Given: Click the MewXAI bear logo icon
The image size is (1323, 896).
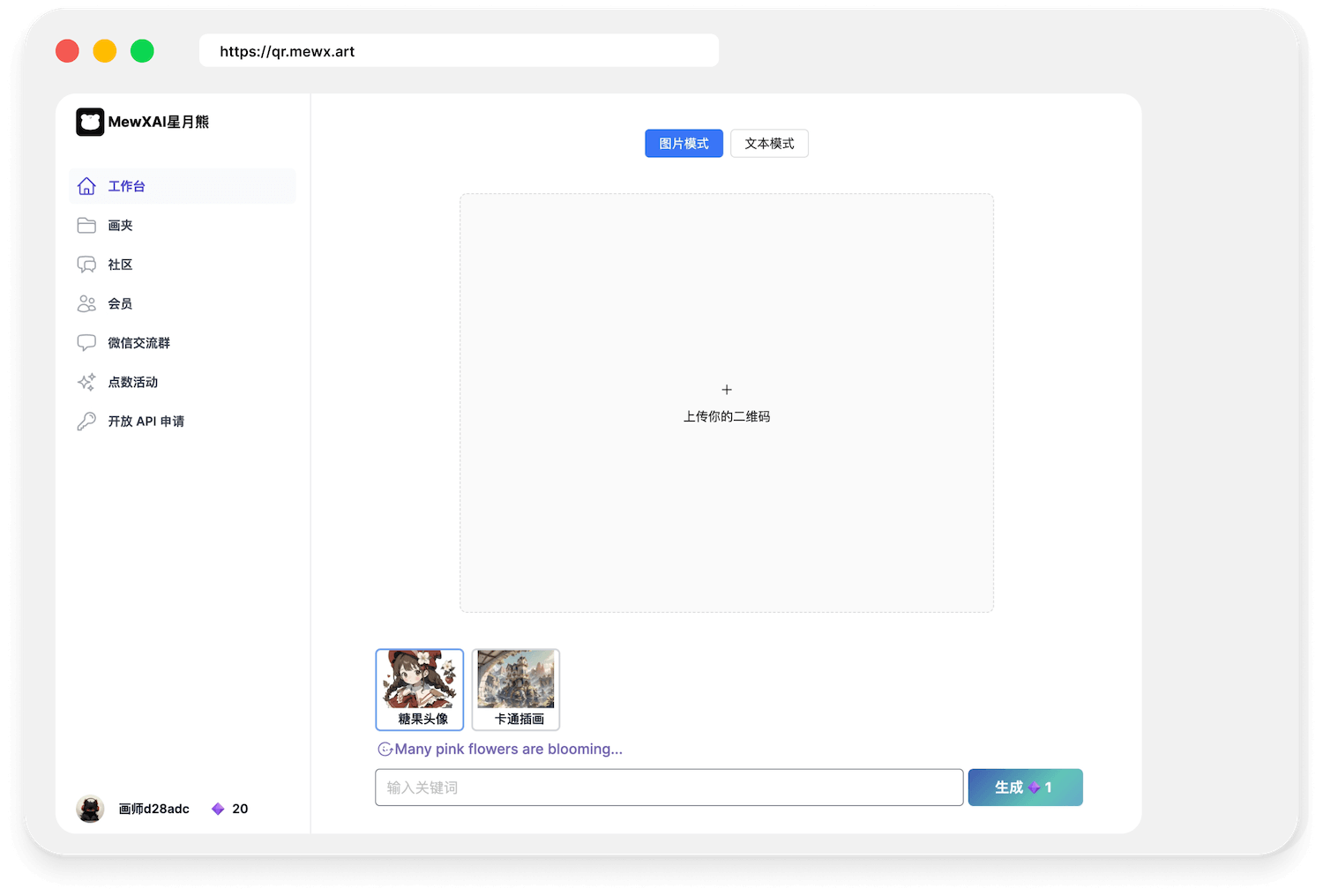Looking at the screenshot, I should 89,122.
